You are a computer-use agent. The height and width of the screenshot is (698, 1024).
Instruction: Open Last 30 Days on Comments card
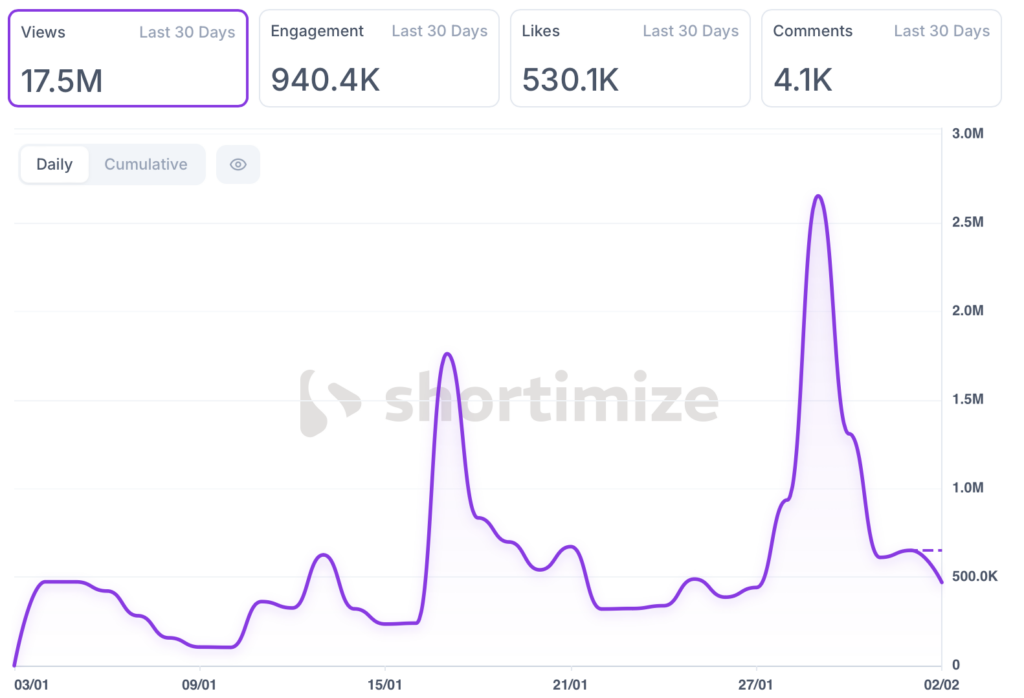[941, 32]
